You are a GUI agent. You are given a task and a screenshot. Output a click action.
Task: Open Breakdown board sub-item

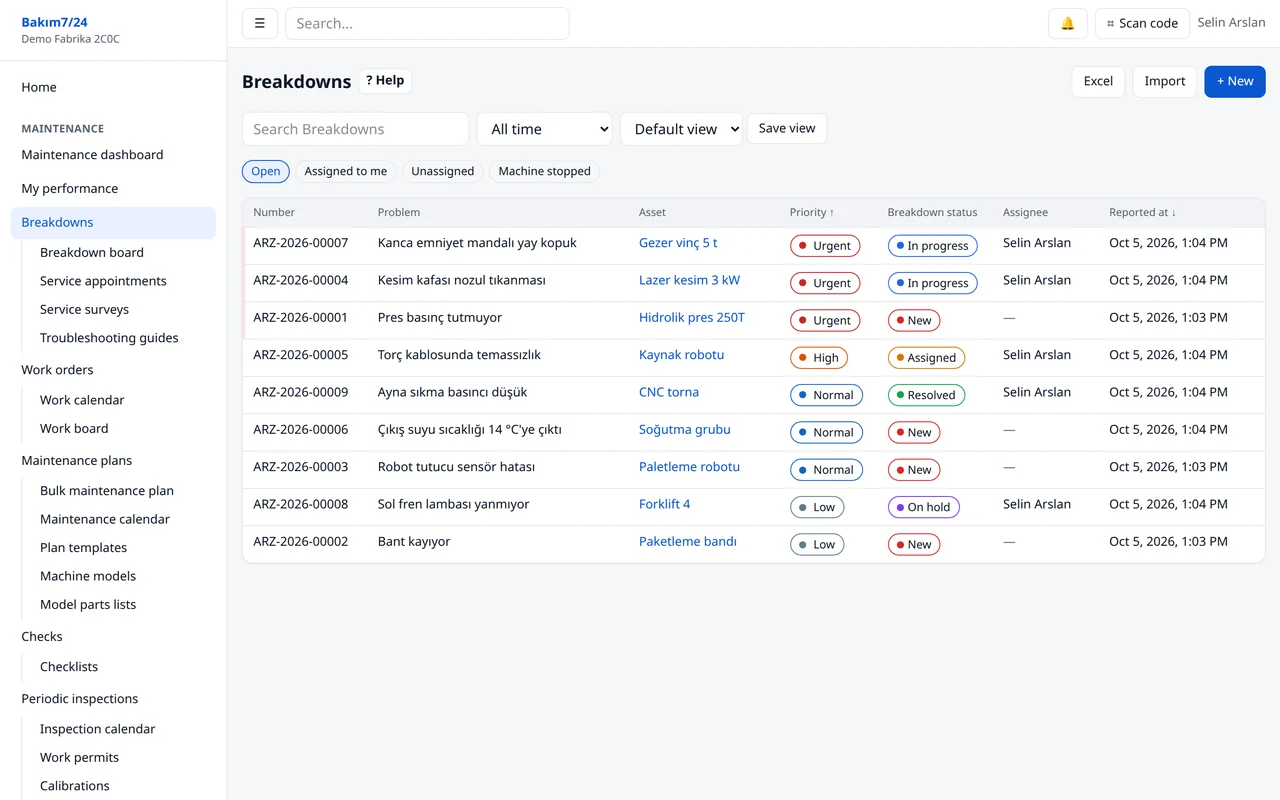point(92,252)
